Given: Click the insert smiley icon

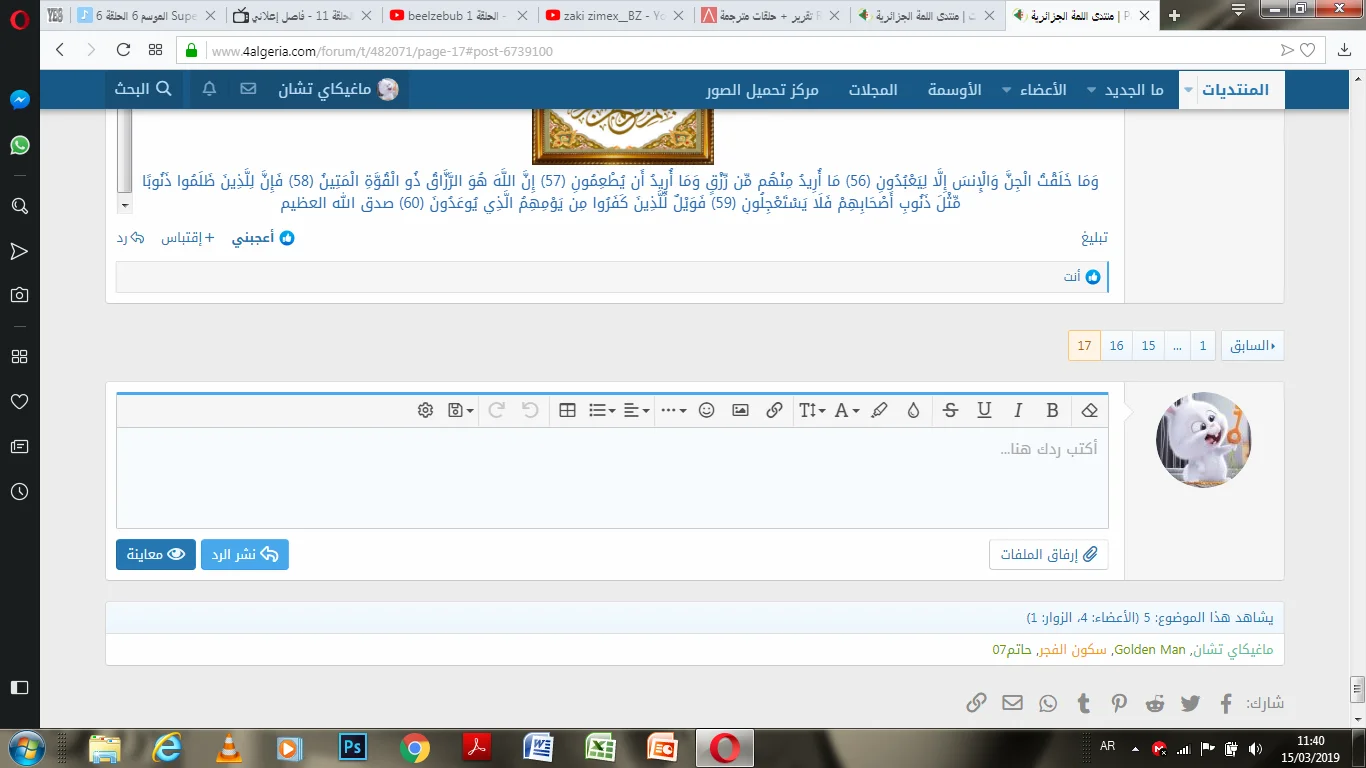Looking at the screenshot, I should (x=707, y=410).
